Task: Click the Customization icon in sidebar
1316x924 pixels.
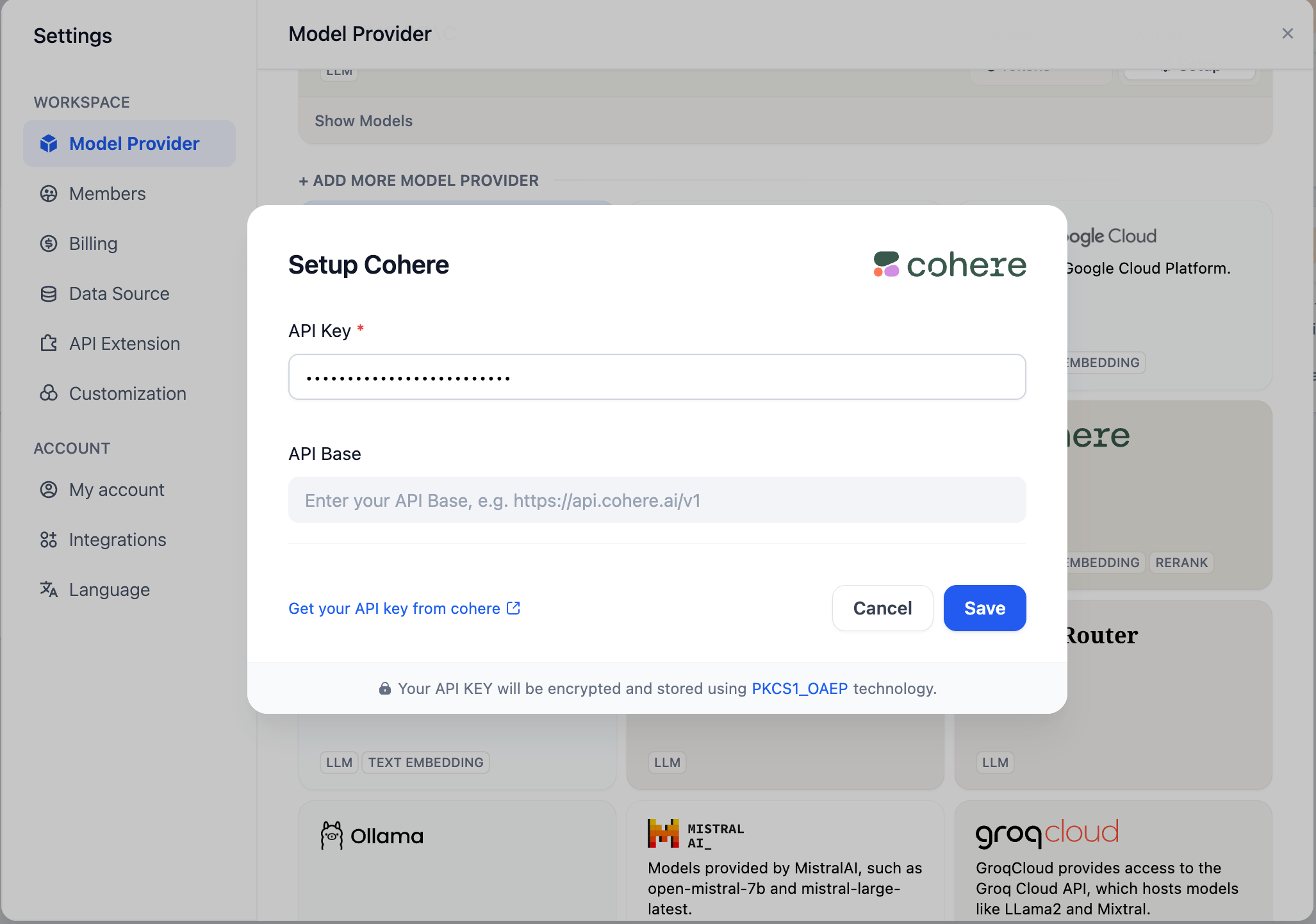Action: tap(49, 393)
